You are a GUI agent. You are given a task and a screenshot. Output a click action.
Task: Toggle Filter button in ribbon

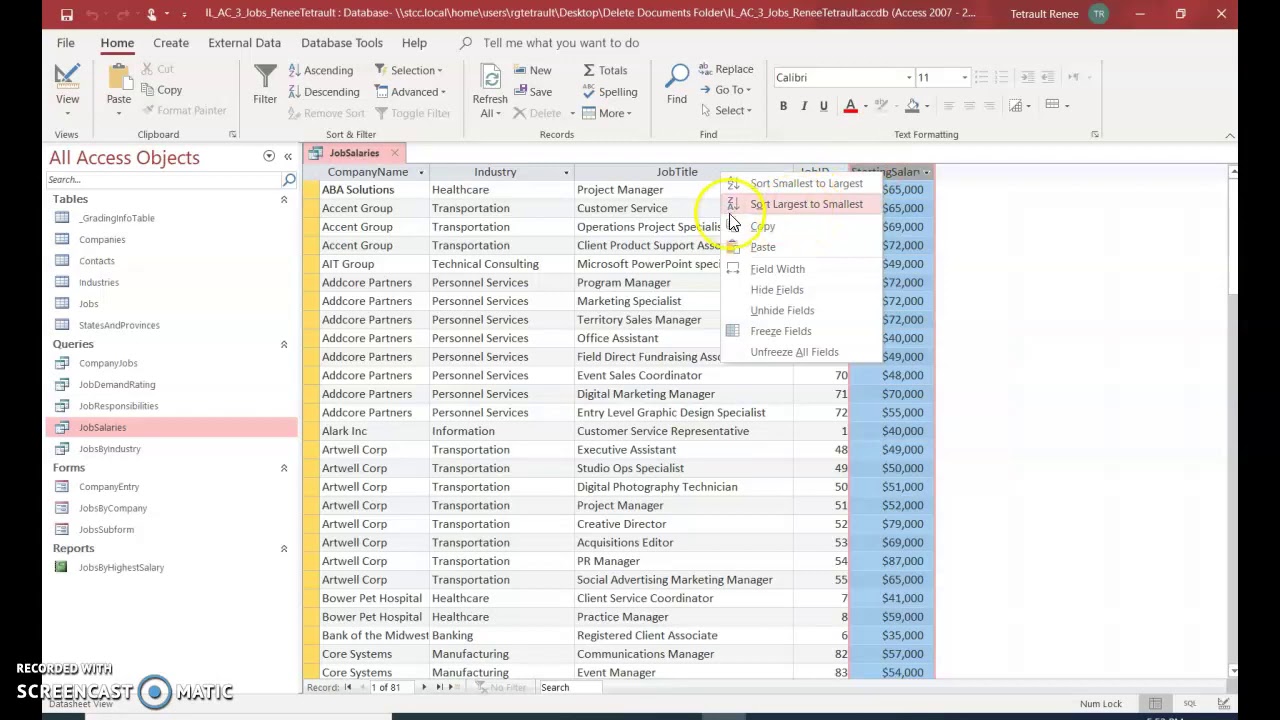[413, 114]
